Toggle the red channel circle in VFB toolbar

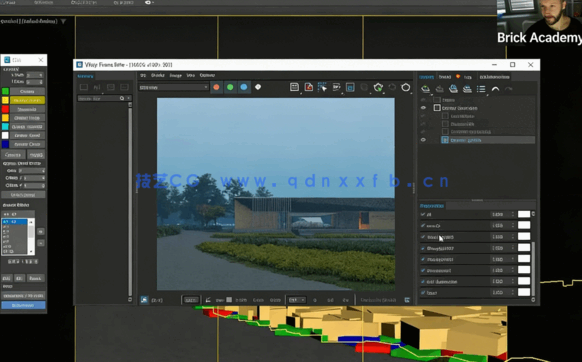pos(216,87)
